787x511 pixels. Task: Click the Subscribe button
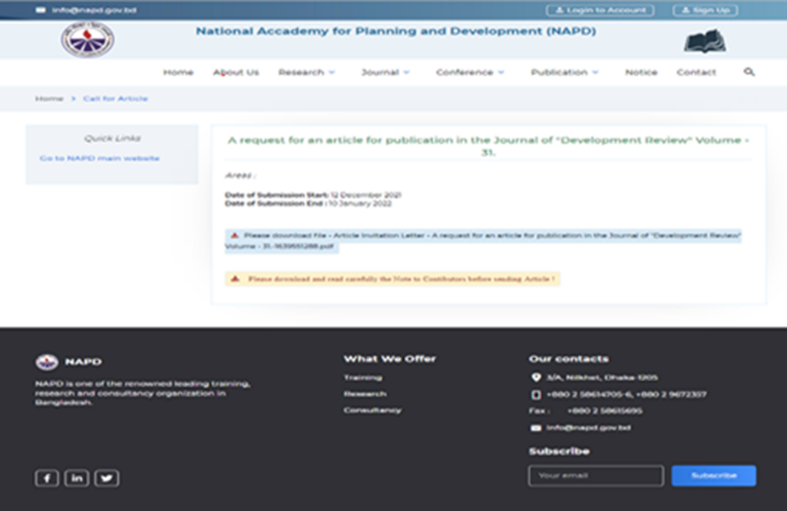[714, 475]
